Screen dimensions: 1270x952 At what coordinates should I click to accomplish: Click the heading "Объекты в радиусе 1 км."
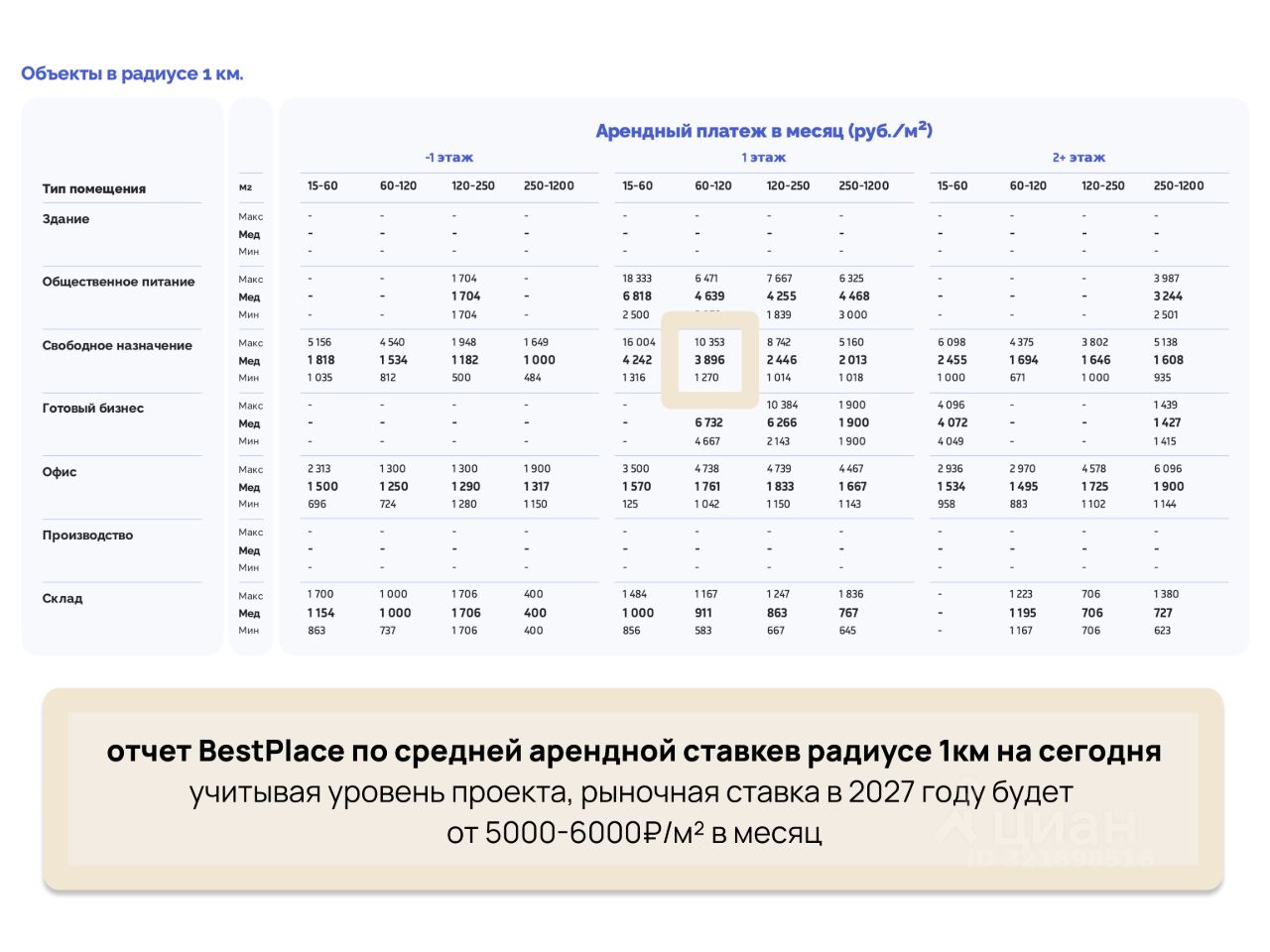(132, 73)
